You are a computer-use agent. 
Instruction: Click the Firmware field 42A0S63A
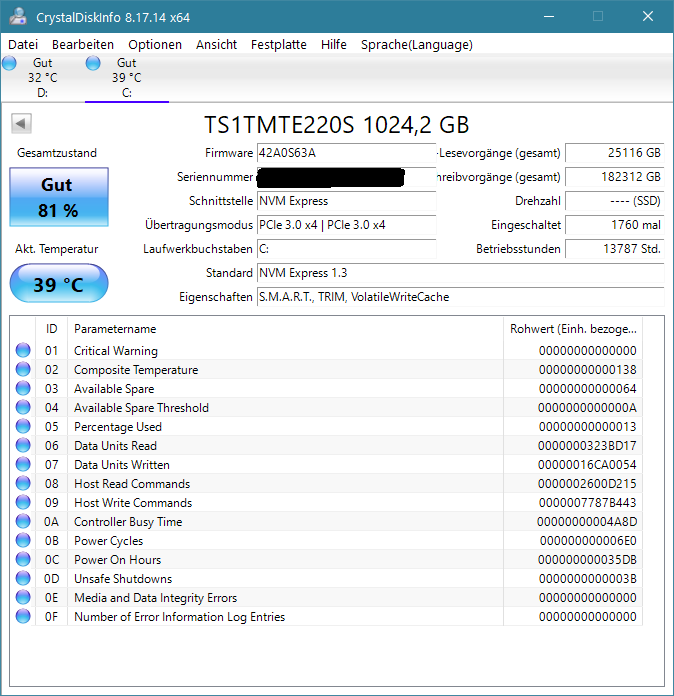[x=347, y=153]
